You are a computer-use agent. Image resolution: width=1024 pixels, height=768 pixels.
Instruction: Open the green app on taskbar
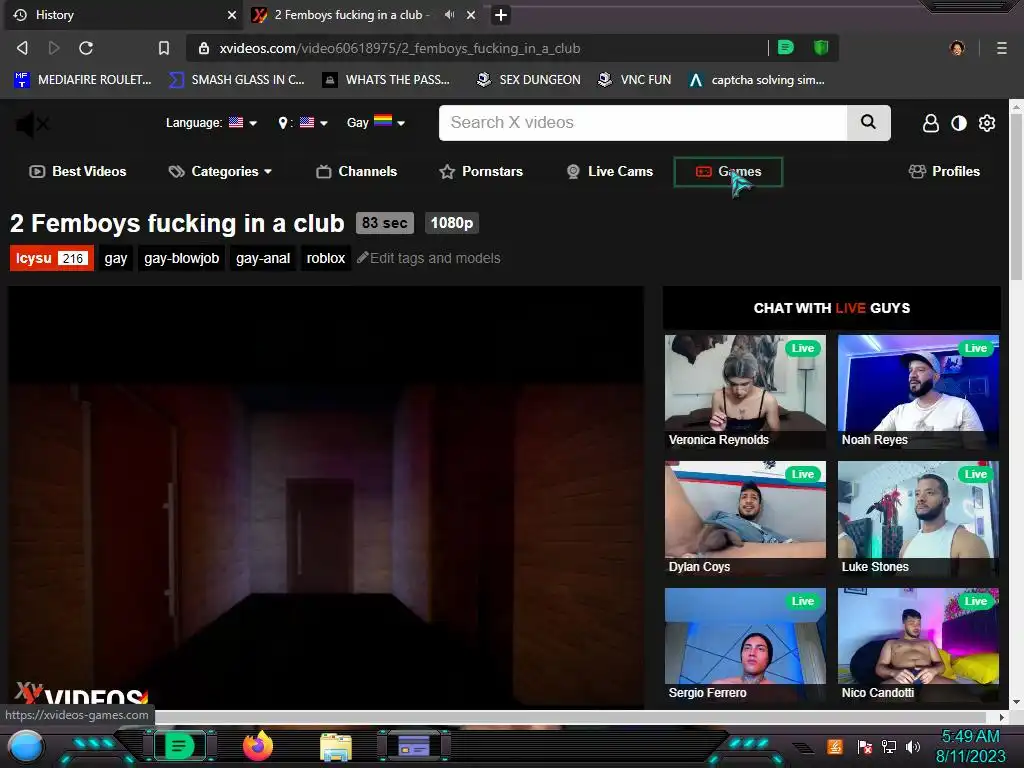(178, 746)
